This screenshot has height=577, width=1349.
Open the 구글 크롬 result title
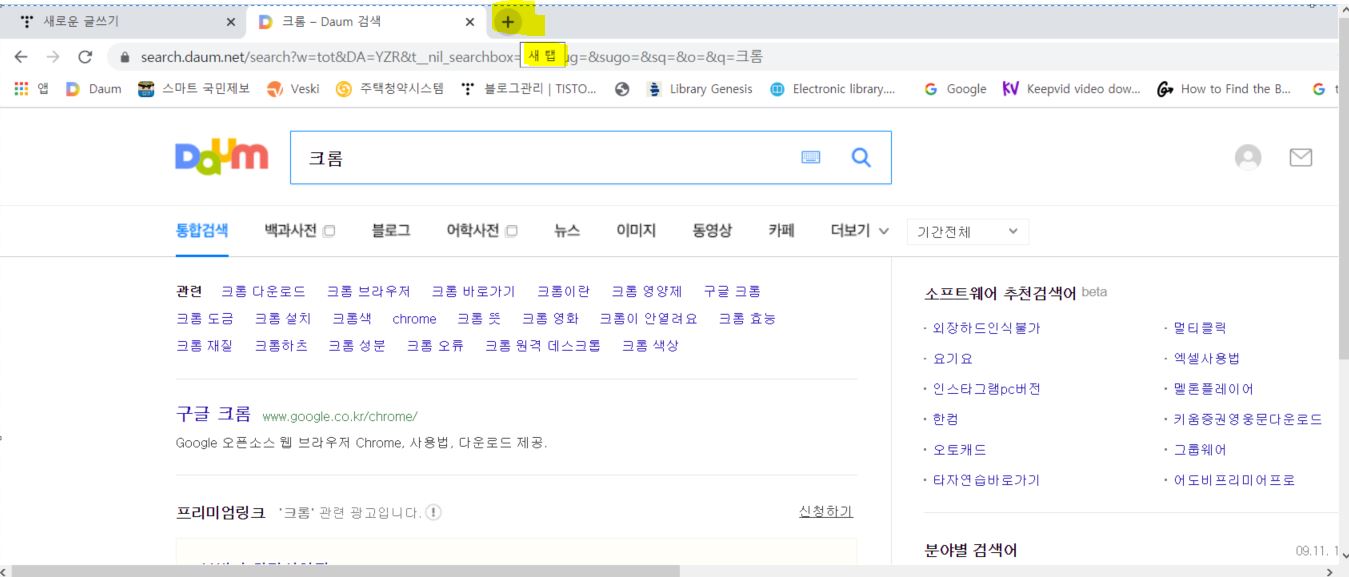214,414
